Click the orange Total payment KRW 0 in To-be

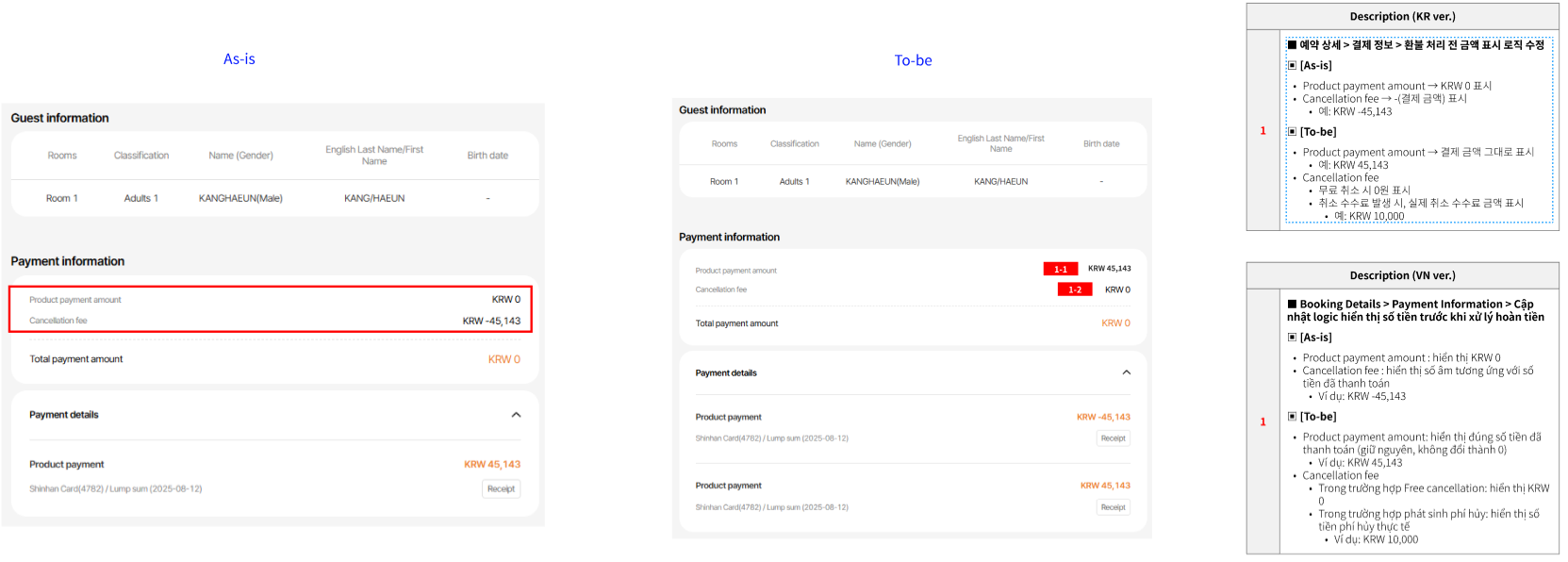(x=1115, y=323)
